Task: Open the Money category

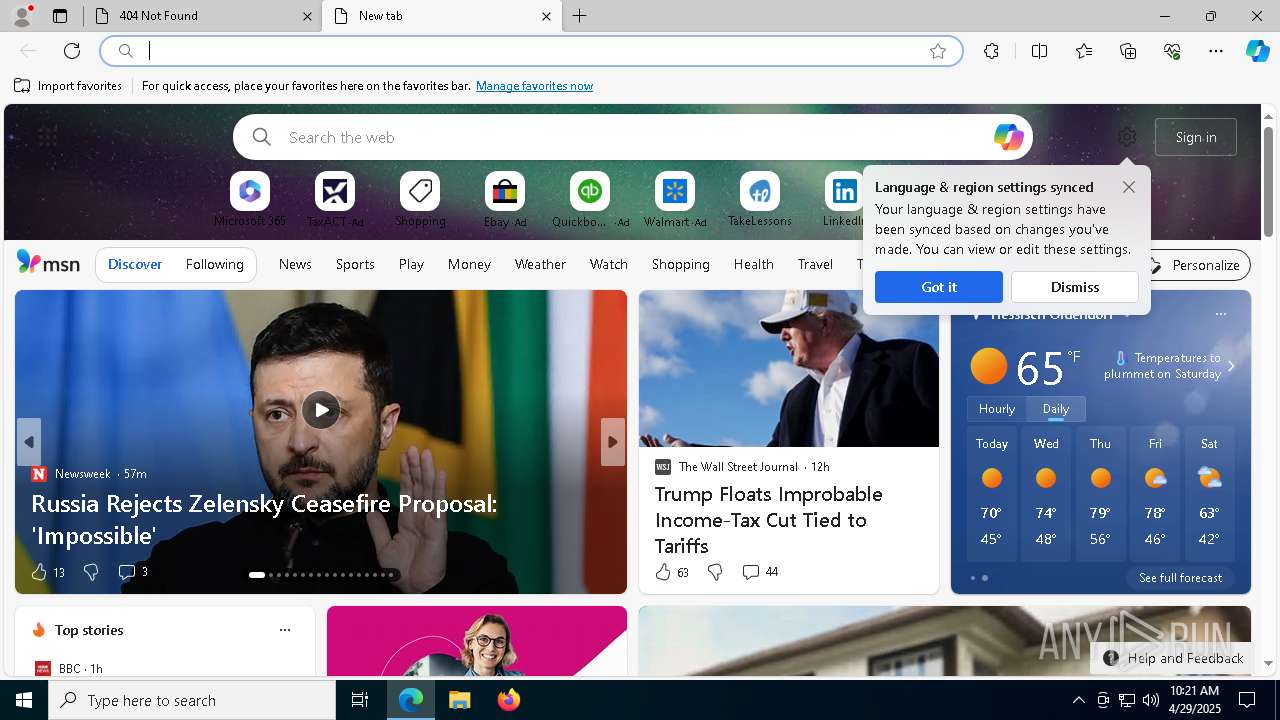Action: point(469,264)
